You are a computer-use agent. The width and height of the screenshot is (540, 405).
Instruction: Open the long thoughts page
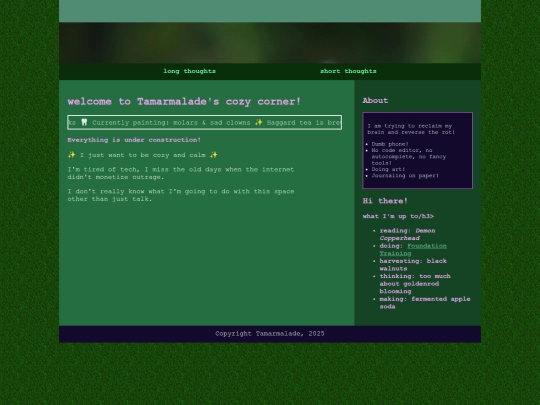189,71
